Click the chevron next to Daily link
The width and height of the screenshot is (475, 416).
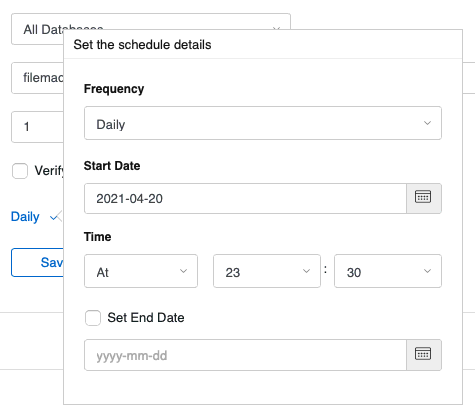pos(55,218)
